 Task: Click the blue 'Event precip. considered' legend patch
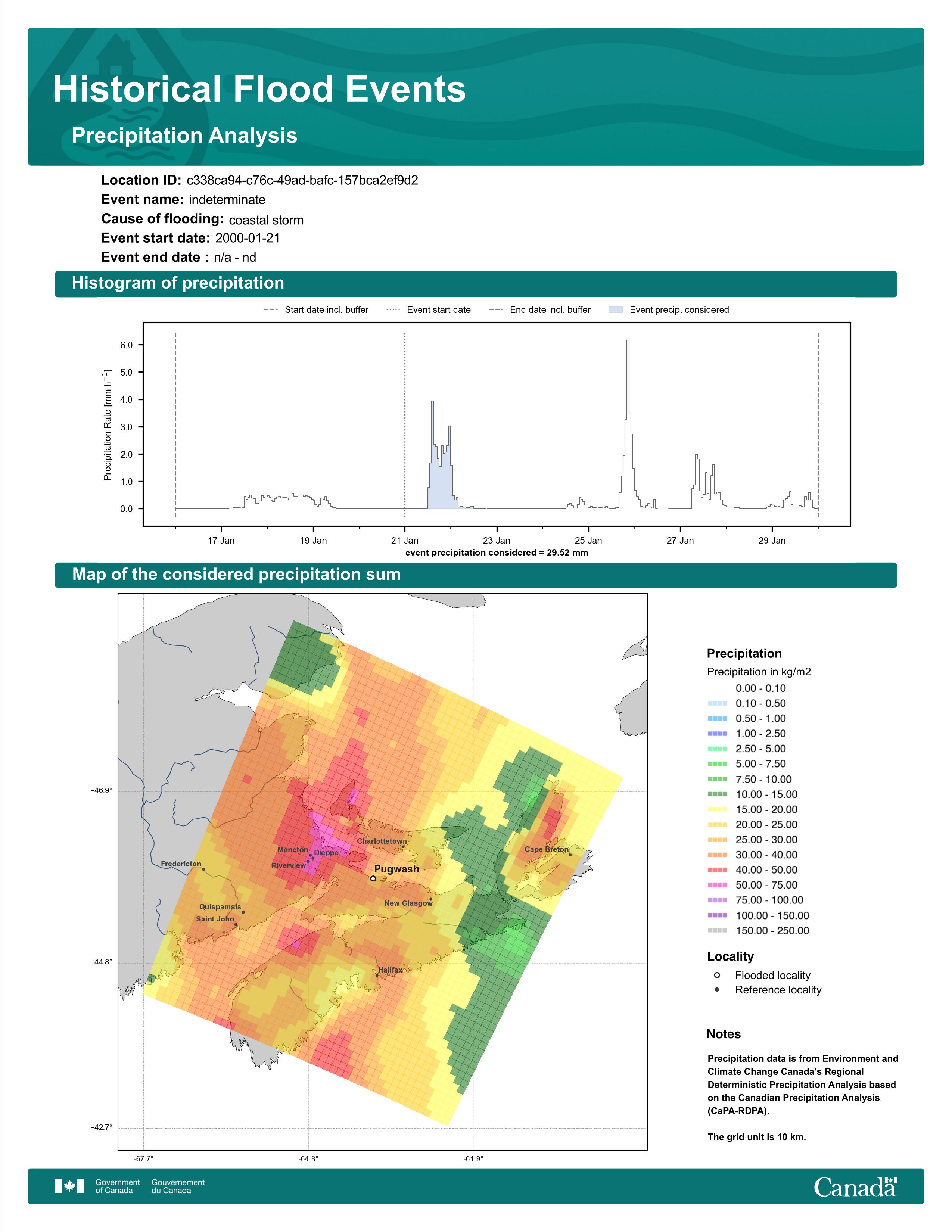pos(616,310)
